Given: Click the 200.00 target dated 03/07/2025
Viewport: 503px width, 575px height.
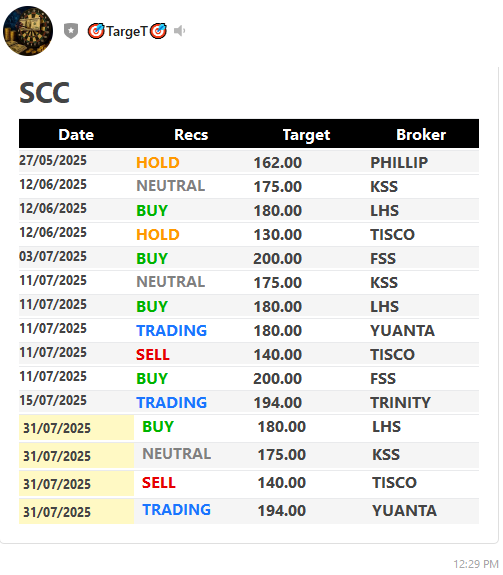Looking at the screenshot, I should coord(278,259).
